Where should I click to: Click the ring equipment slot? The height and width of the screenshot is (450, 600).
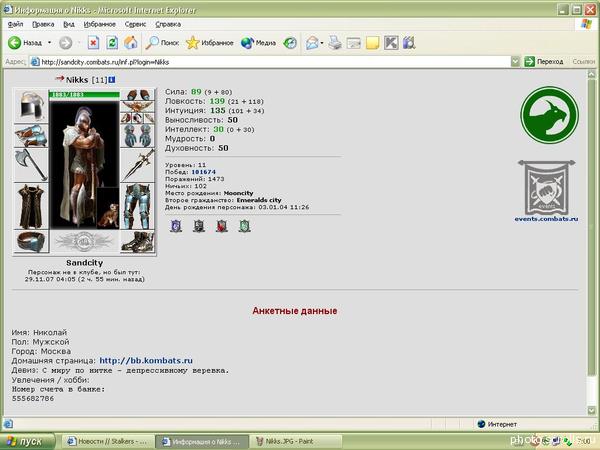31,241
